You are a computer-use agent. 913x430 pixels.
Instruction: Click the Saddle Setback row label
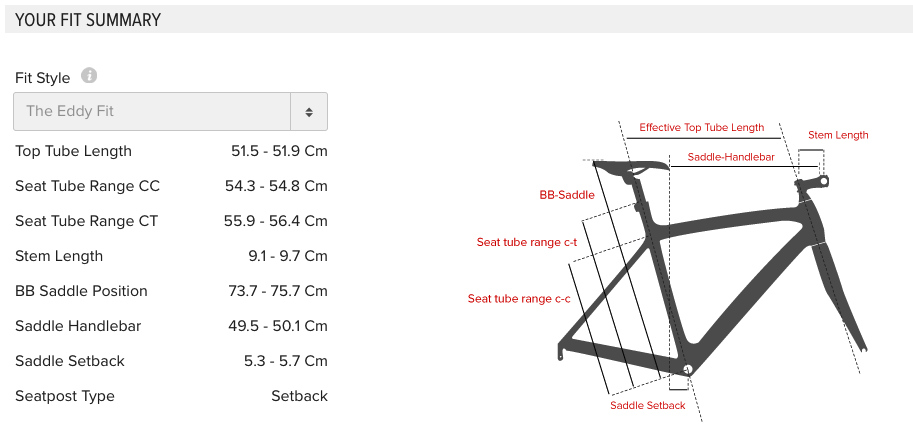[70, 361]
